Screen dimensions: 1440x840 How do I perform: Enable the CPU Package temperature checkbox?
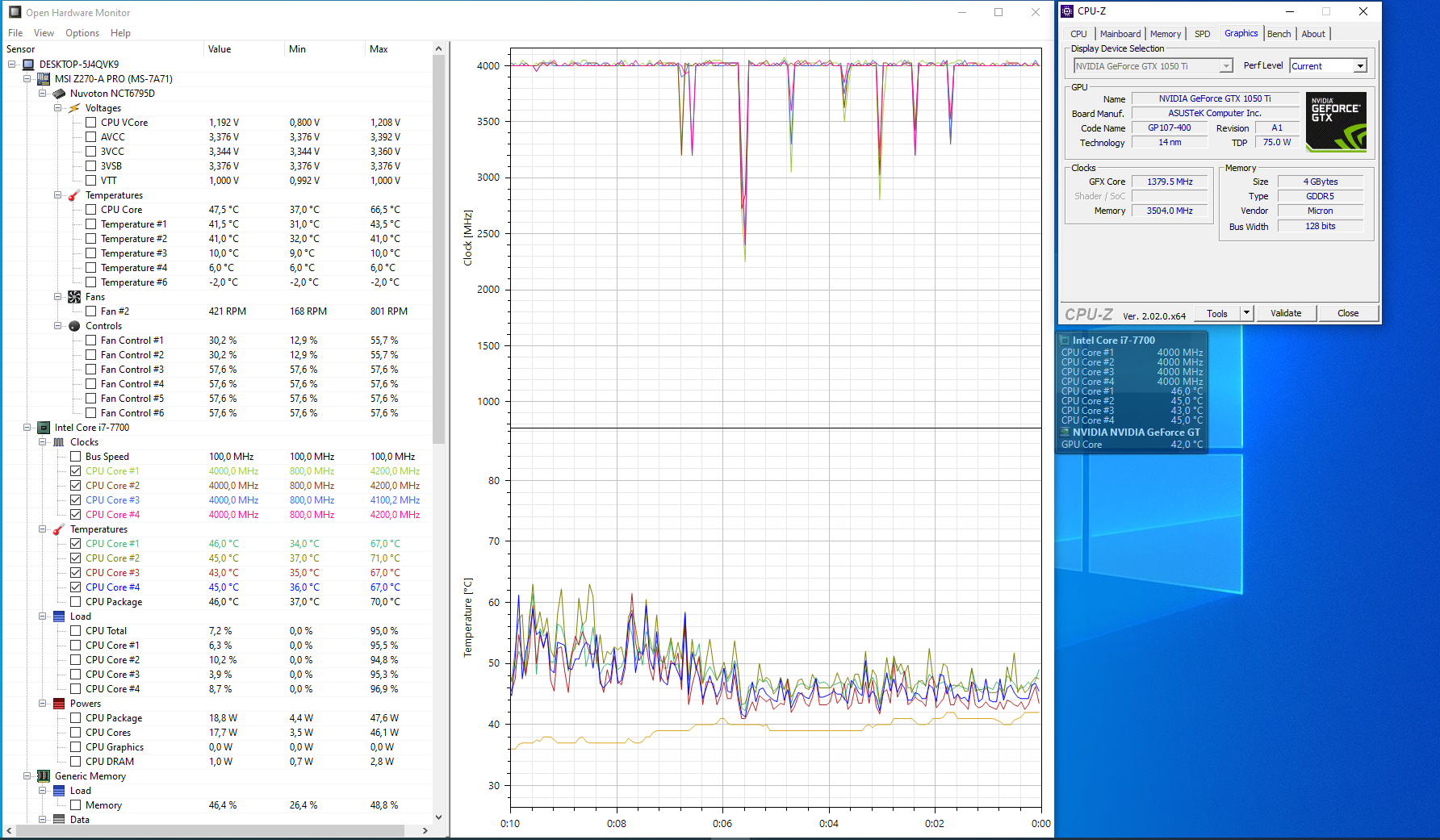75,602
